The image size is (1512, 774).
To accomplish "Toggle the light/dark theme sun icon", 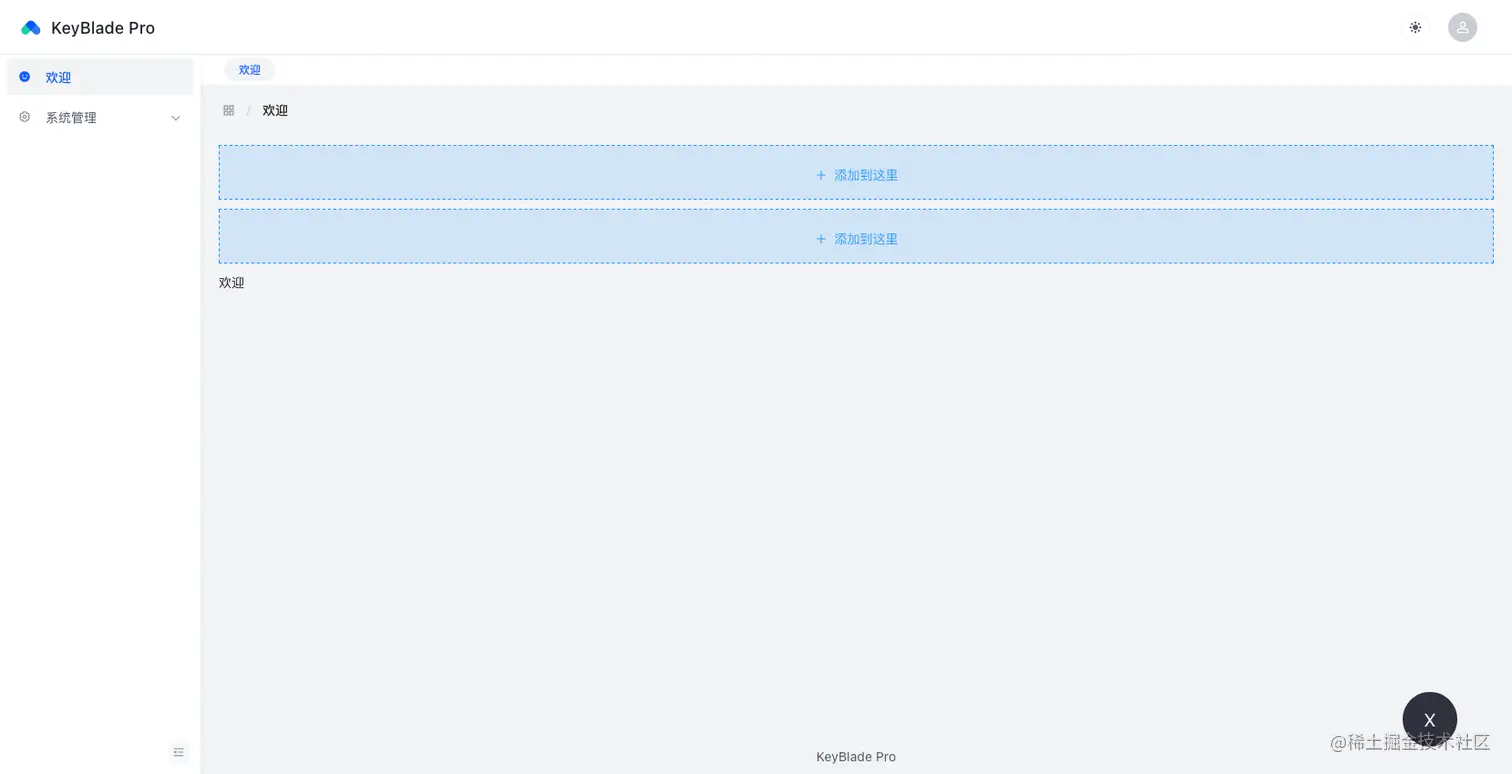I will [1415, 27].
